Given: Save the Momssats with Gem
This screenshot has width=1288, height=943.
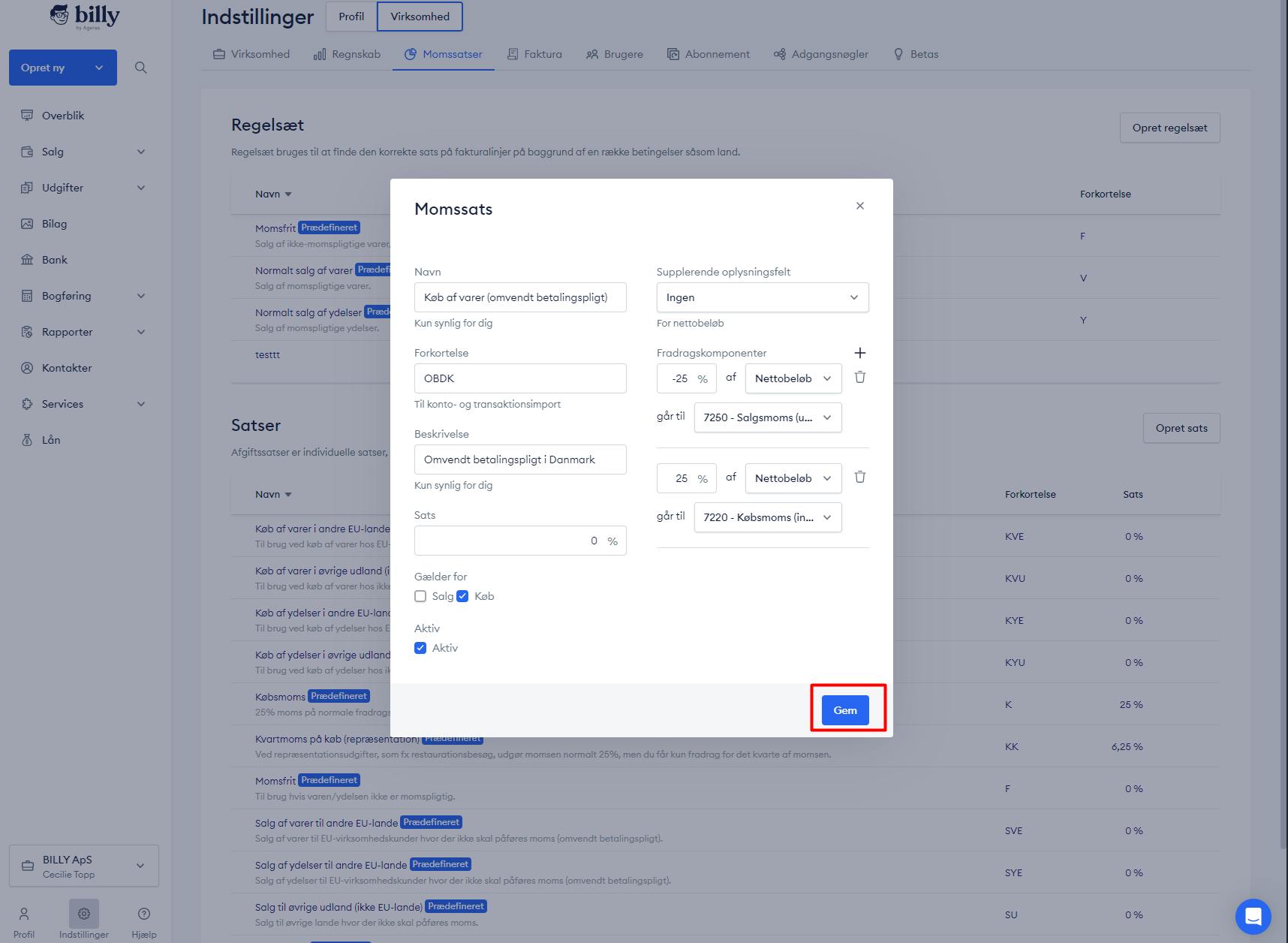Looking at the screenshot, I should point(845,710).
